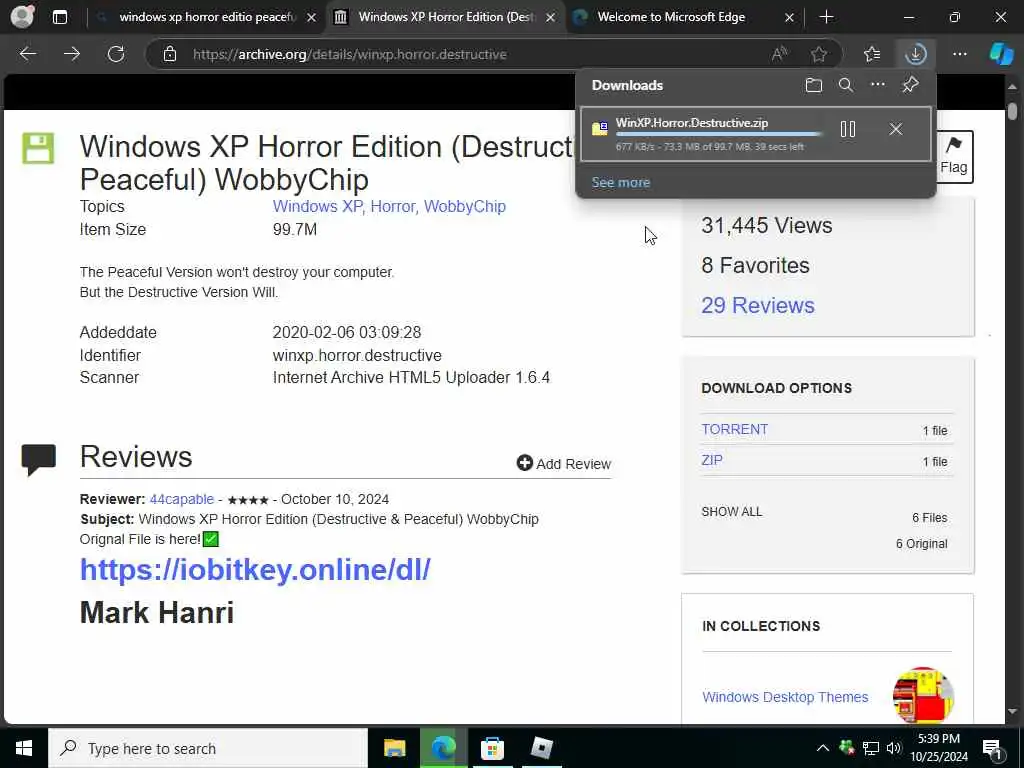Click the address bar URL
1024x768 pixels.
349,54
